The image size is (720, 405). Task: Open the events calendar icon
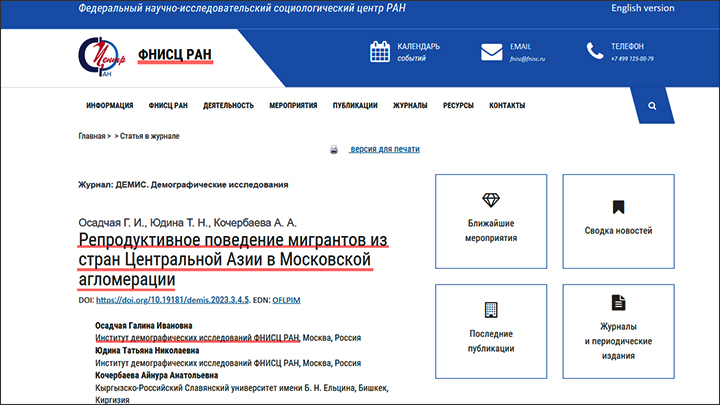(380, 51)
